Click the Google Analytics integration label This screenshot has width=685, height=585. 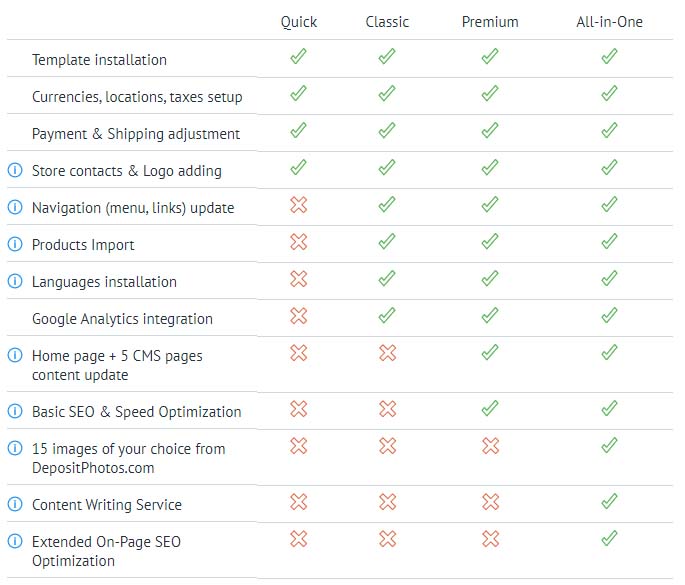coord(122,319)
